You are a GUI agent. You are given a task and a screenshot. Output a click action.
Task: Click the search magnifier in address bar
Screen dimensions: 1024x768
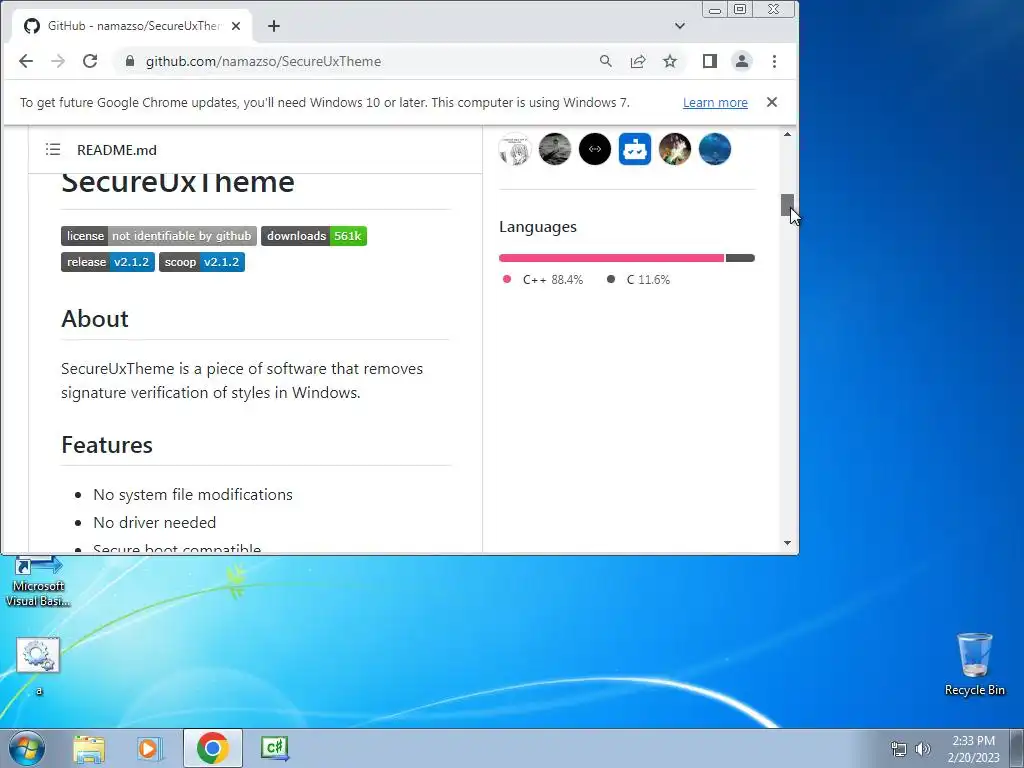(x=605, y=61)
